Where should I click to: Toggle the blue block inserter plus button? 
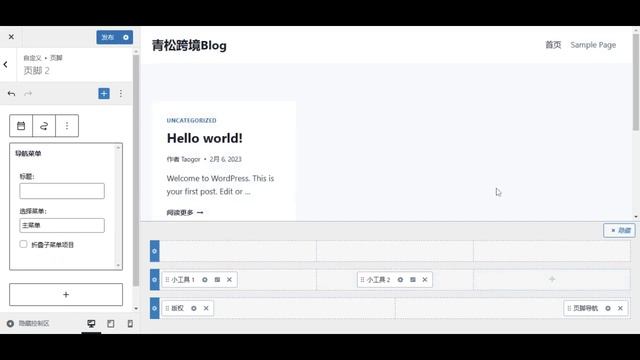pyautogui.click(x=104, y=93)
